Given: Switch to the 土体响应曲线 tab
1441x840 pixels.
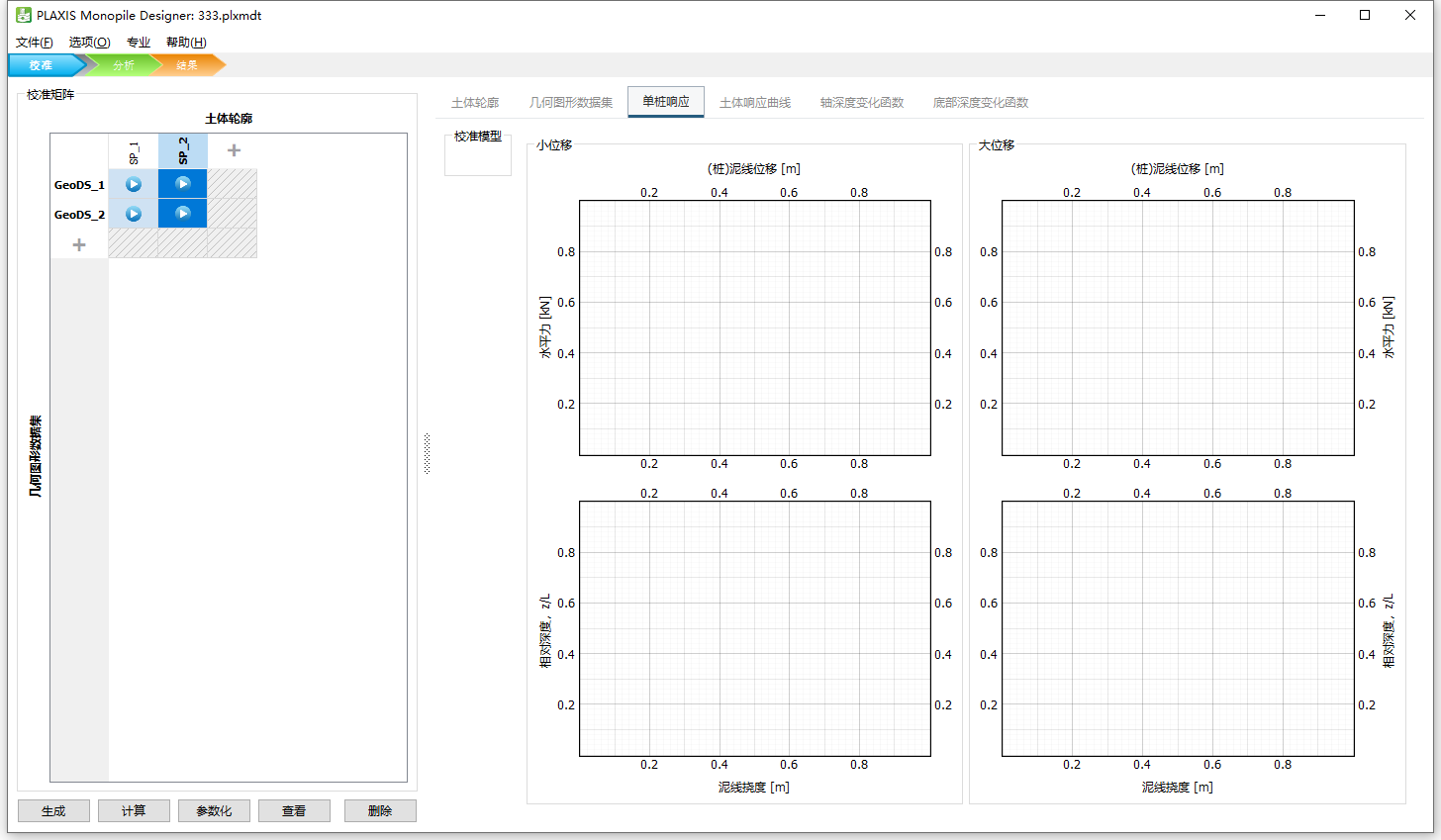Looking at the screenshot, I should pos(755,103).
